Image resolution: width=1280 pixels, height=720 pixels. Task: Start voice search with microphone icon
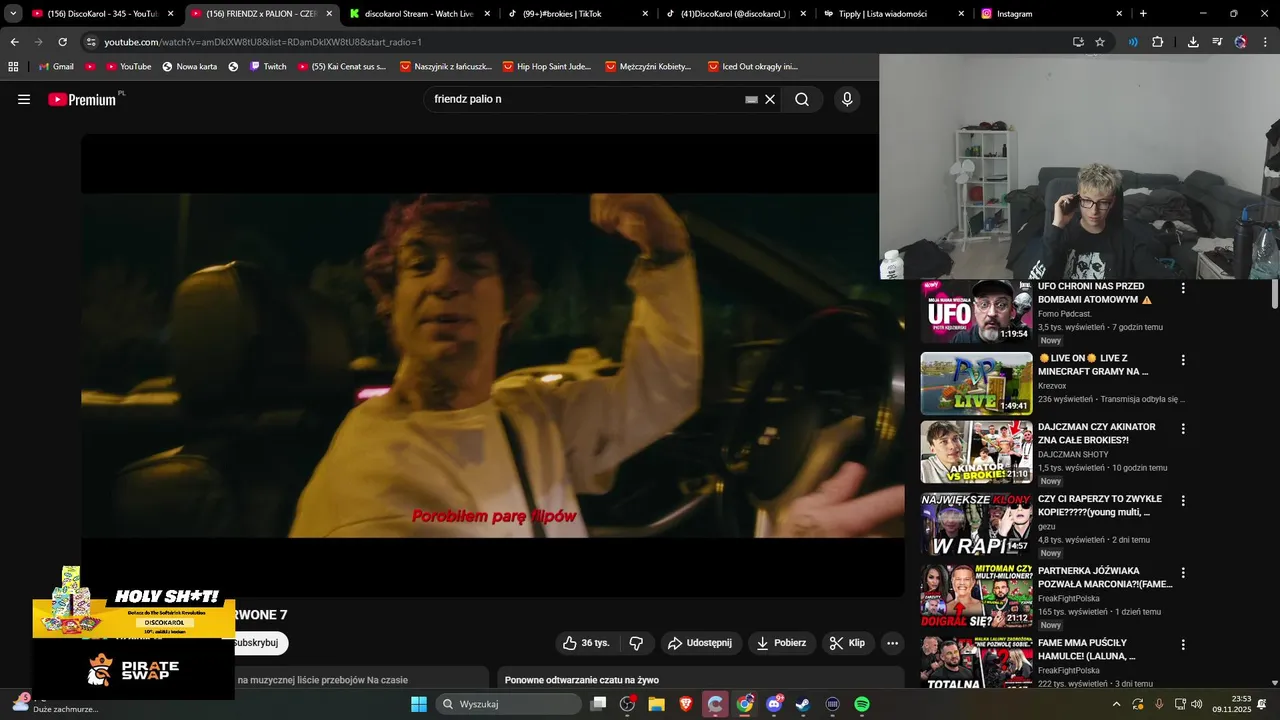[847, 99]
